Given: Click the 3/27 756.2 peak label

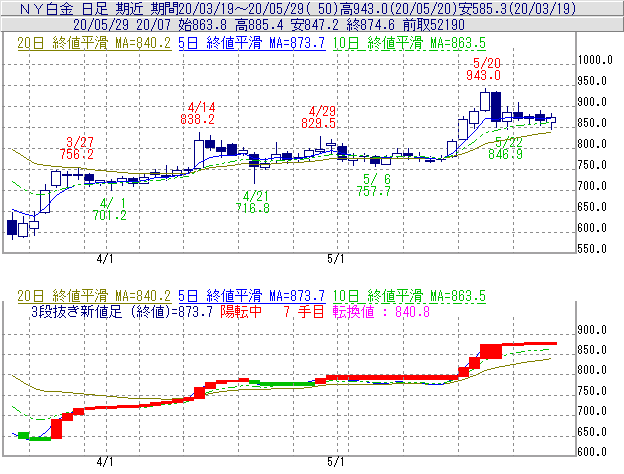Looking at the screenshot, I should pyautogui.click(x=77, y=148).
